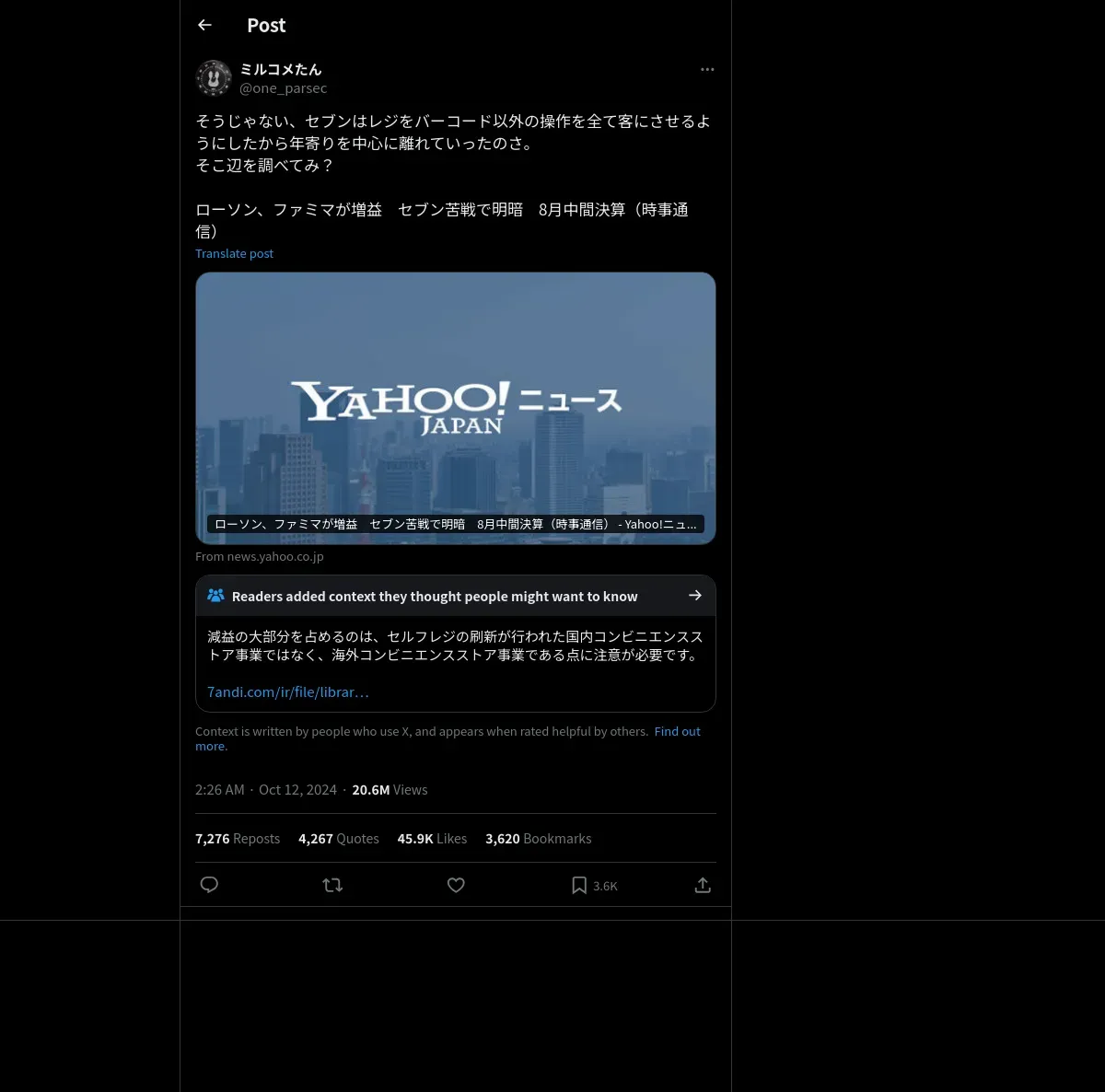Click the reply speech bubble icon

tap(209, 885)
